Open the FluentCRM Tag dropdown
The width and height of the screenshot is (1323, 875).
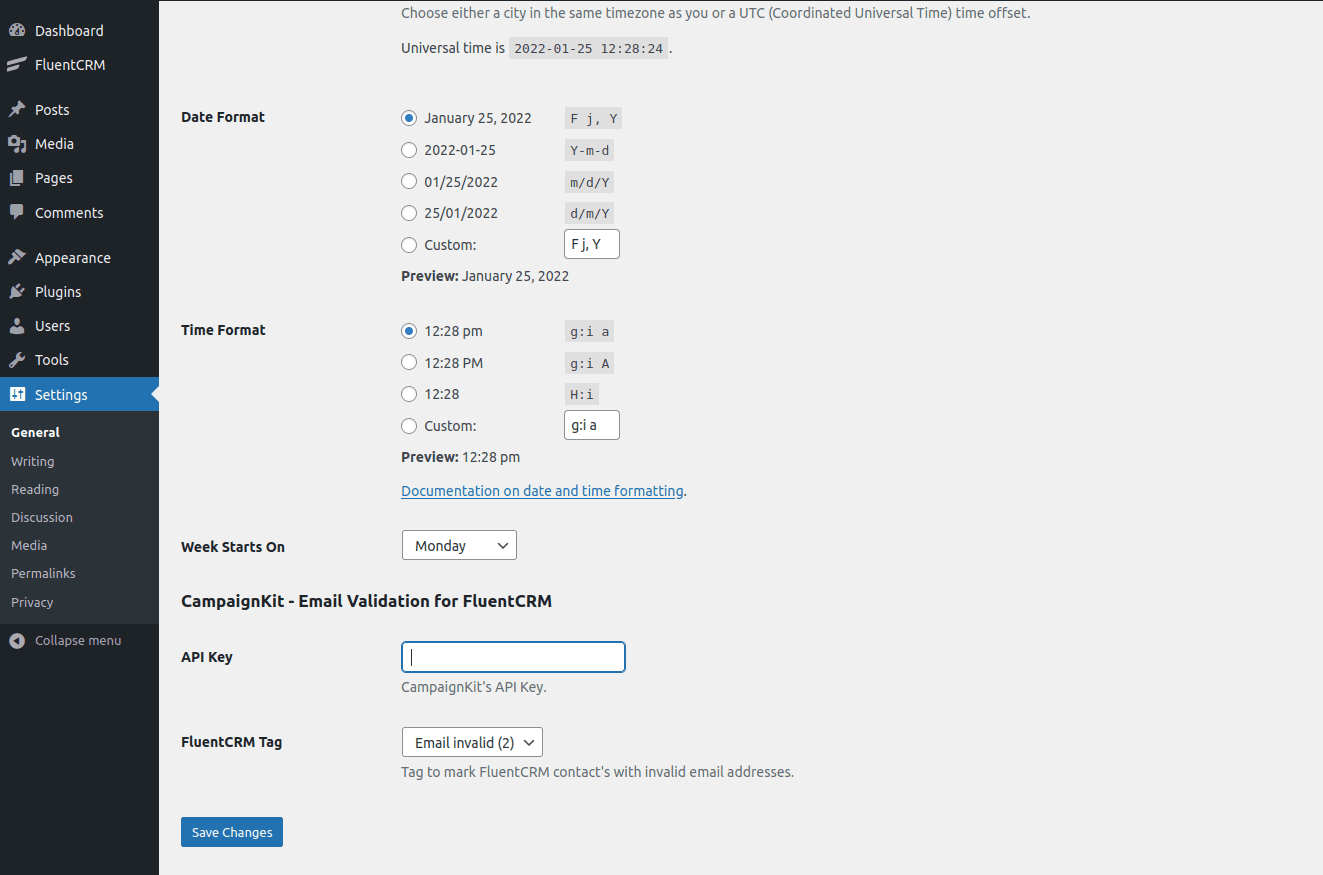tap(471, 742)
